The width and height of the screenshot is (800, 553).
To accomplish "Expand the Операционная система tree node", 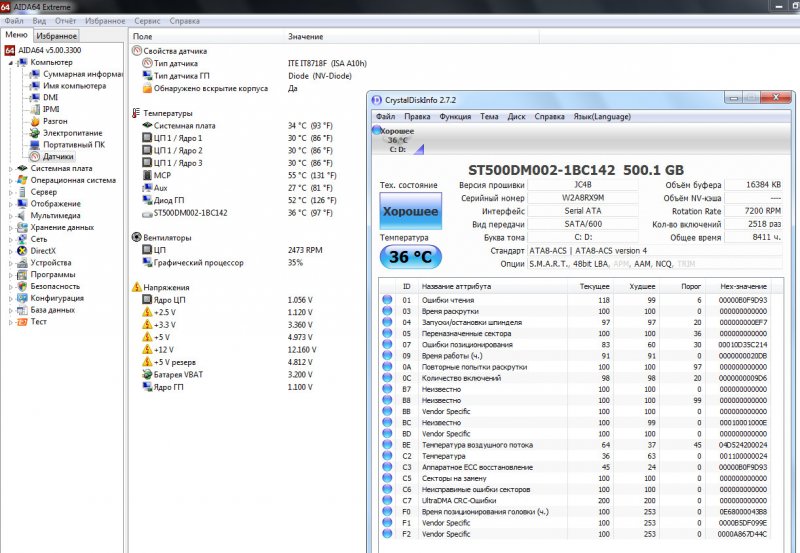I will coord(11,180).
